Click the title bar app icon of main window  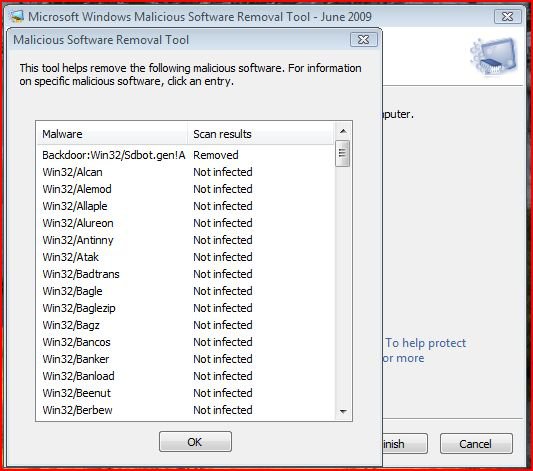[16, 16]
